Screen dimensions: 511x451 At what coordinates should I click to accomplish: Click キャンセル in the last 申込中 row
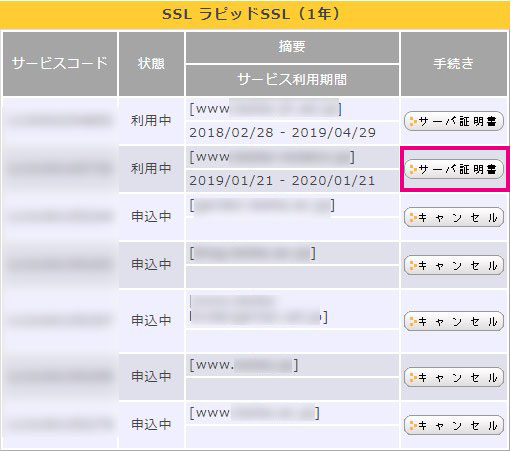[x=454, y=425]
